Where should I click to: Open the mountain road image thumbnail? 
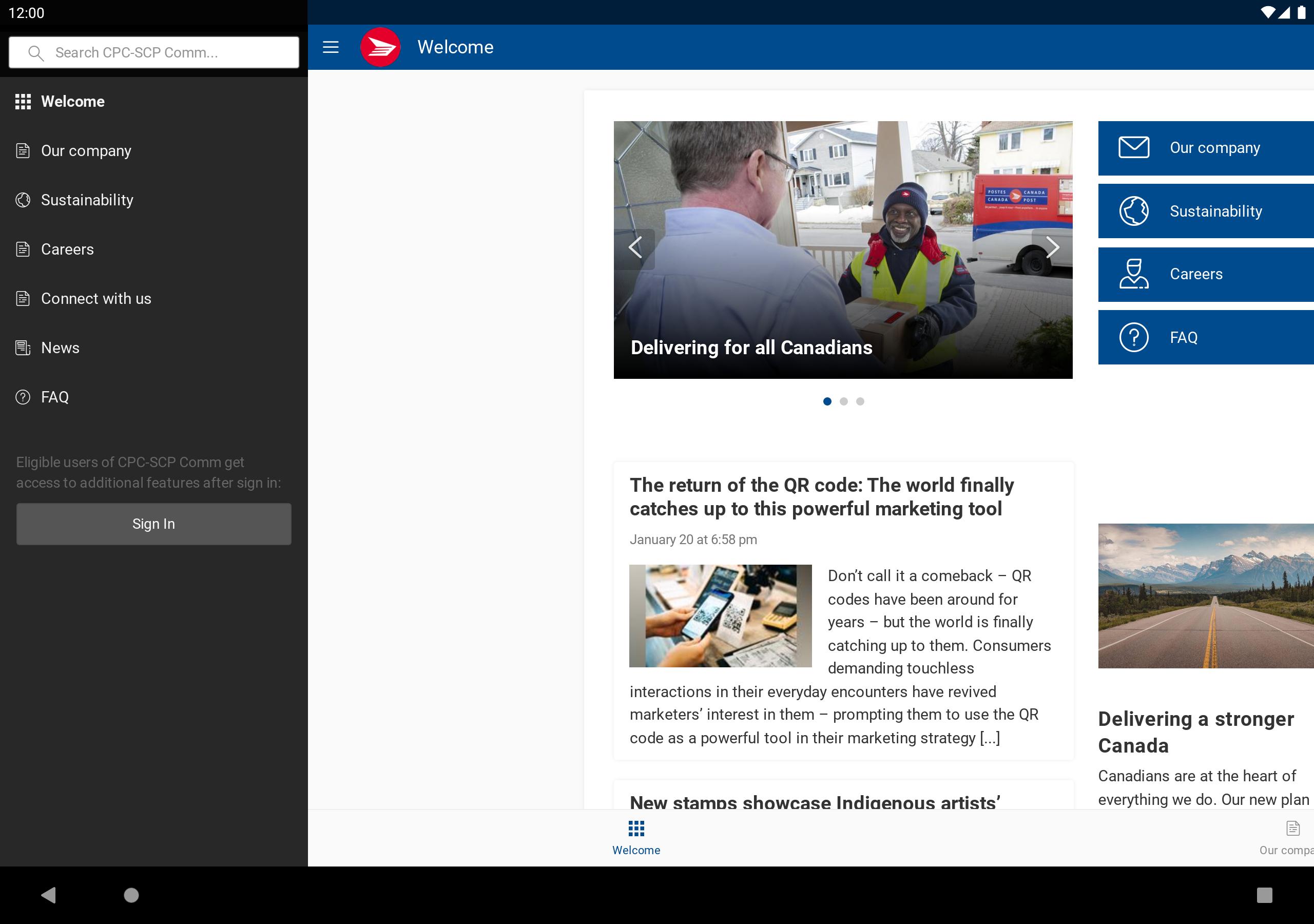[x=1206, y=596]
